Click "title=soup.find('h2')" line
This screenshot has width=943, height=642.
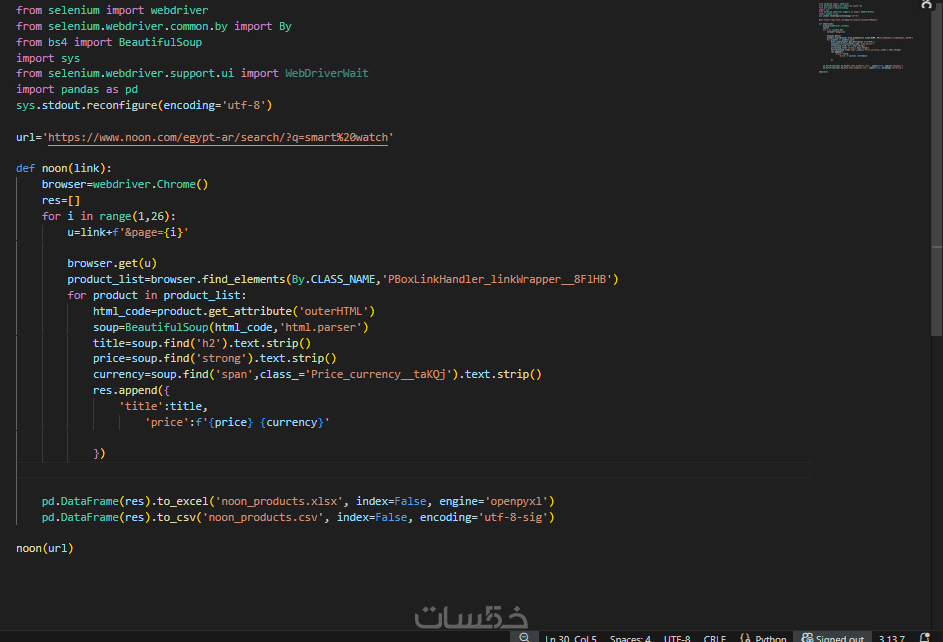202,343
